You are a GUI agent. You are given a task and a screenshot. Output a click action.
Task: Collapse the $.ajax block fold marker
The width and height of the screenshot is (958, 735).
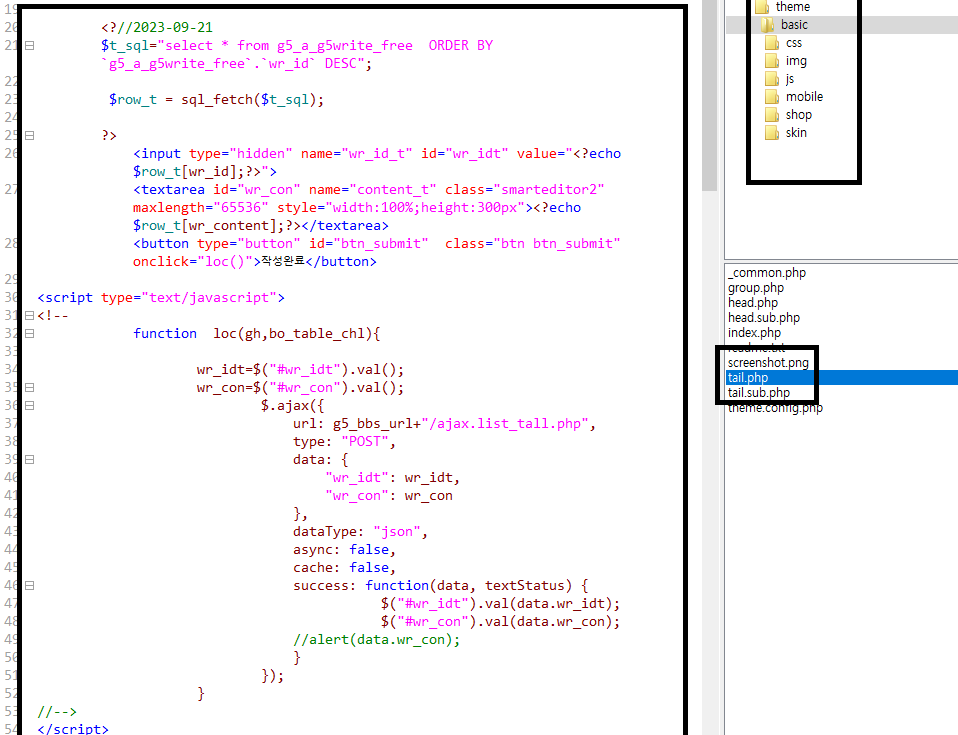pos(28,406)
